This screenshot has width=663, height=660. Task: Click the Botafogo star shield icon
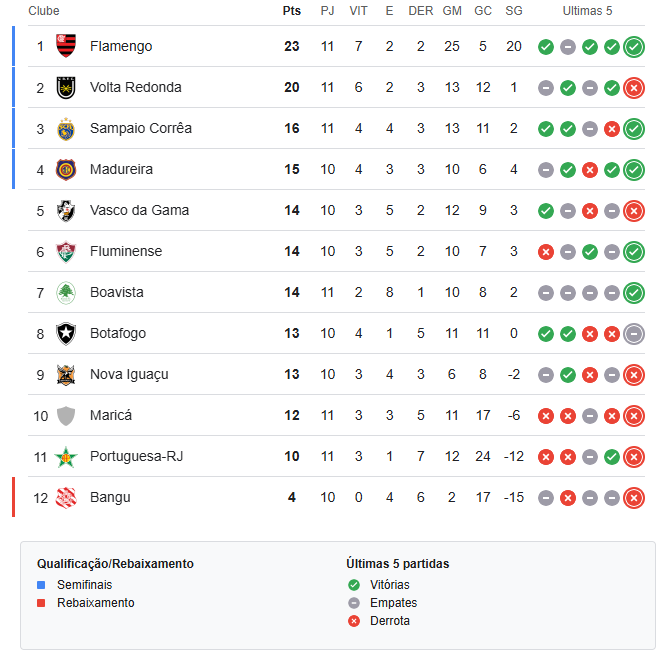[x=66, y=334]
